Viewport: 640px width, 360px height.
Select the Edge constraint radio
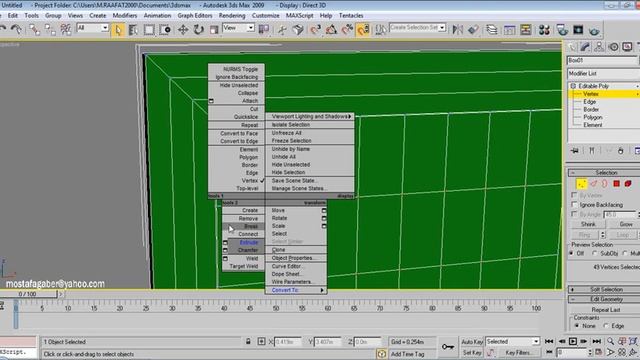[606, 326]
